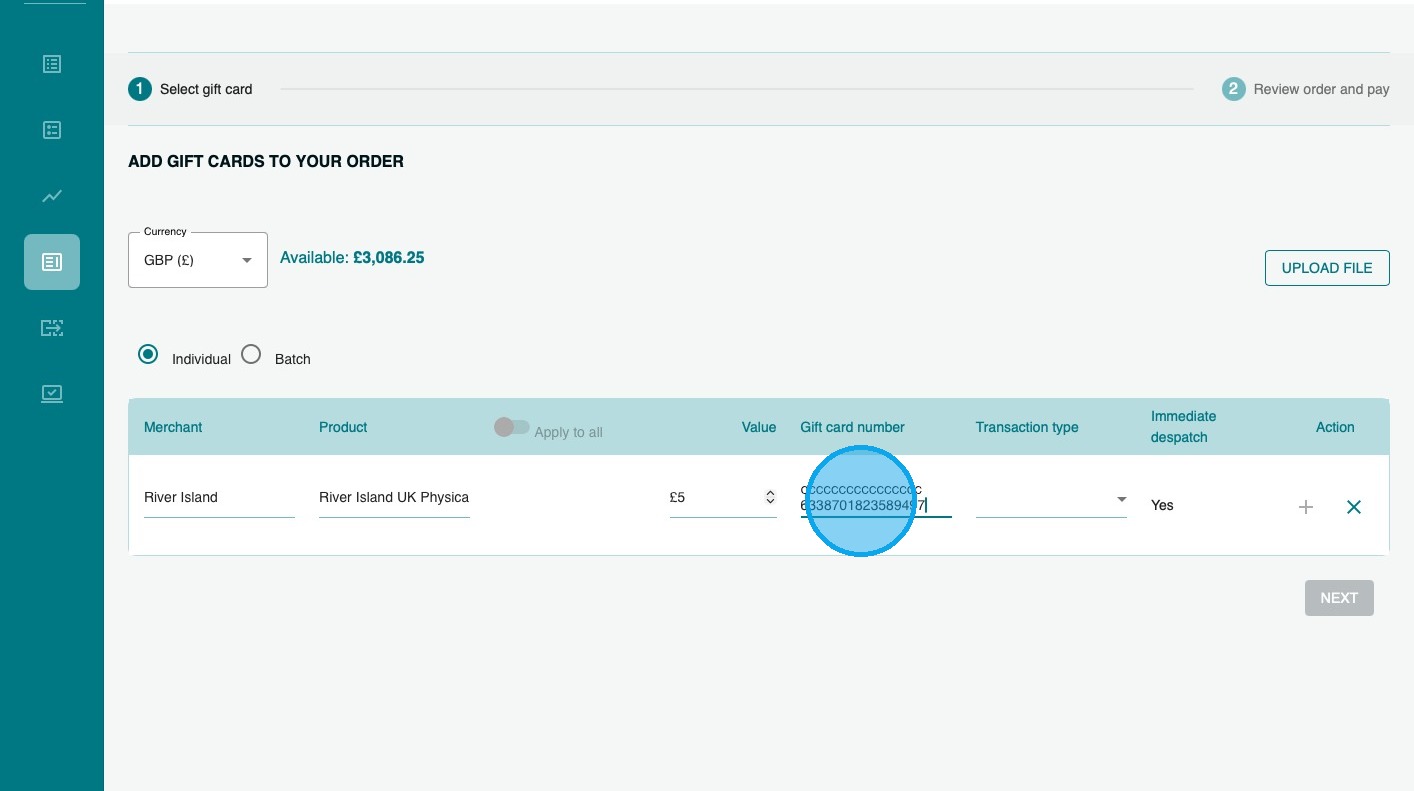Select the highlighted newspaper order icon
1414x791 pixels.
click(52, 262)
